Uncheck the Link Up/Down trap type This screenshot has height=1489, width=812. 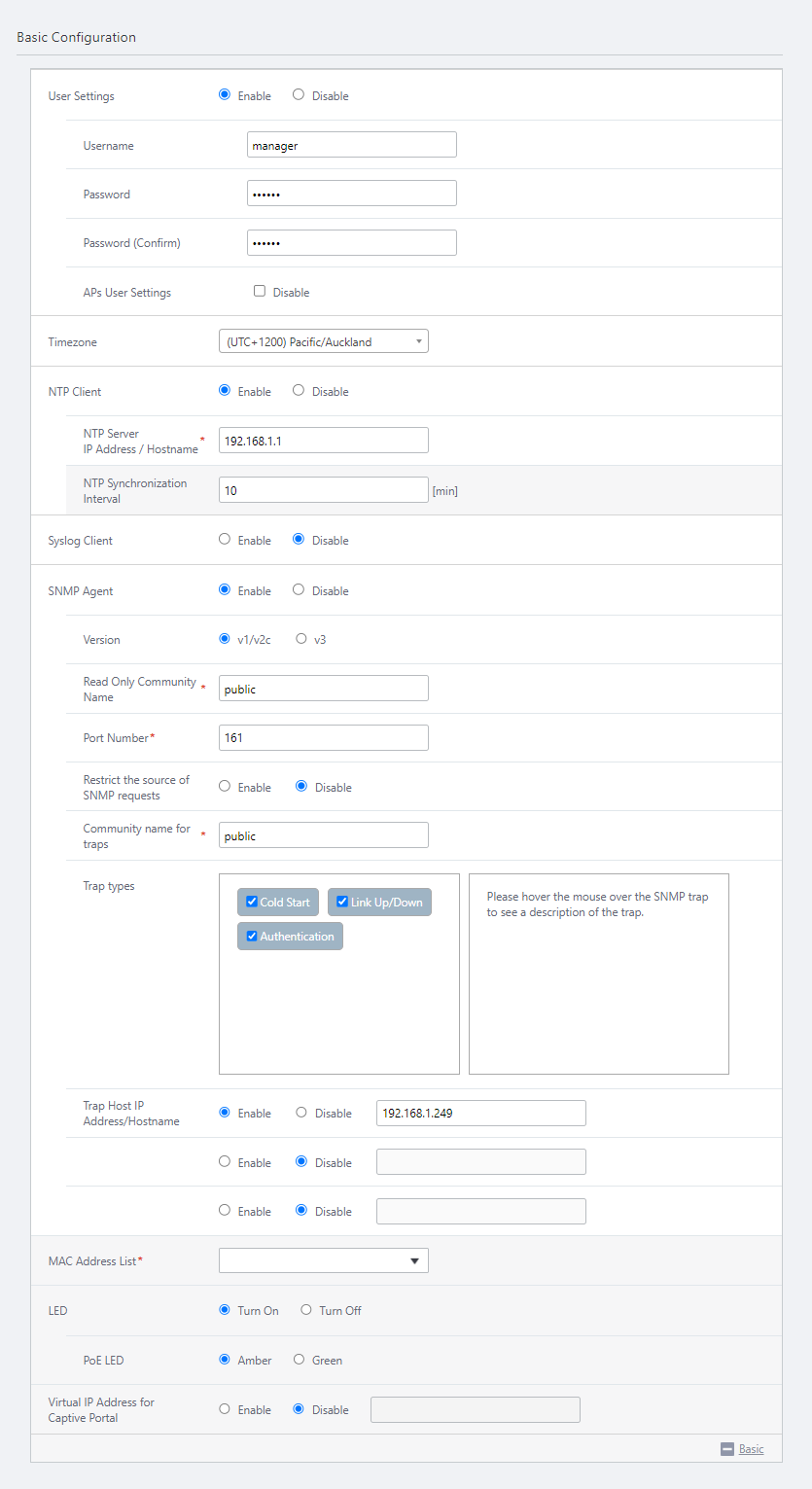(342, 902)
